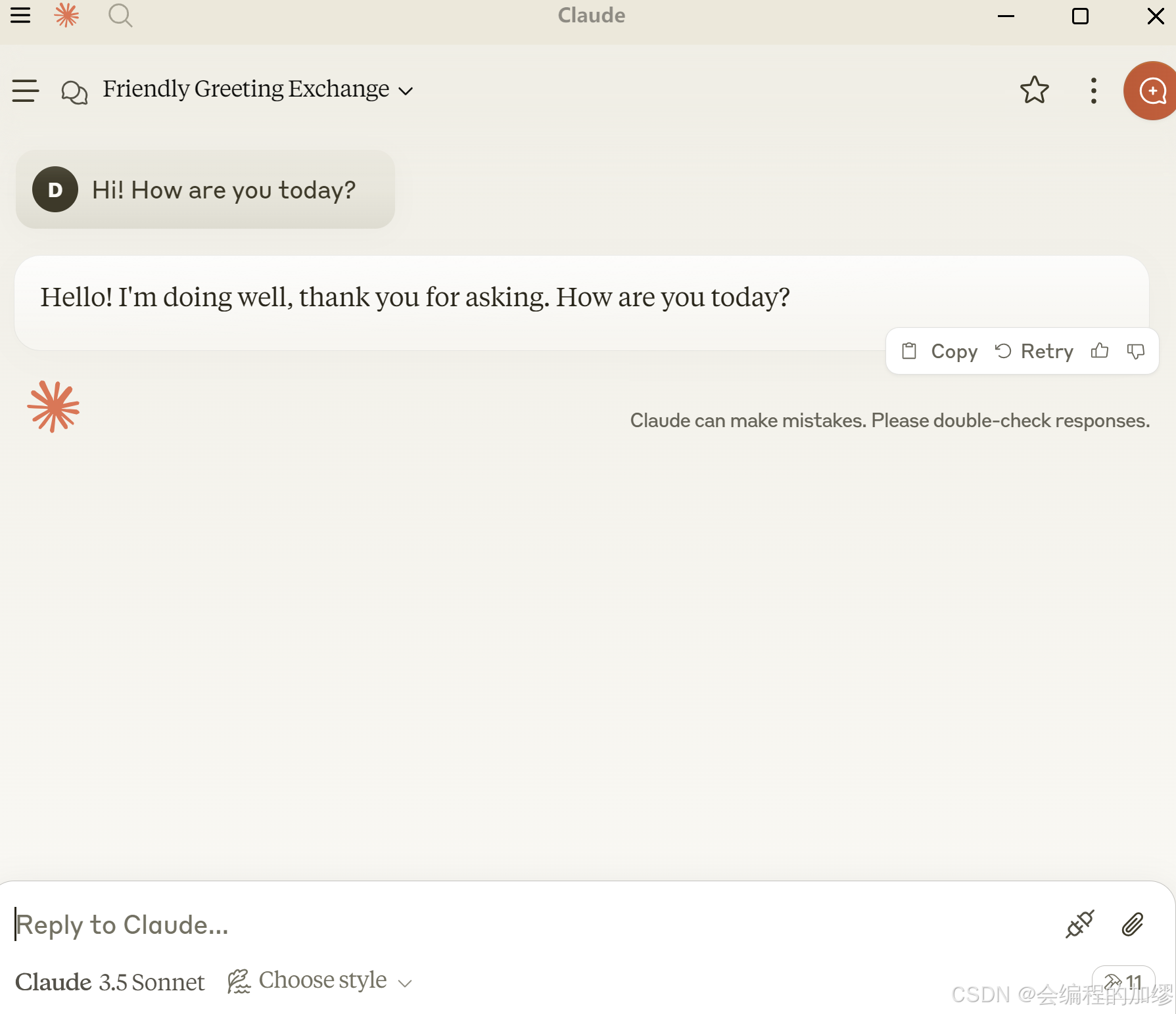
Task: Toggle the sidebar with the three-line icon
Action: pos(26,91)
